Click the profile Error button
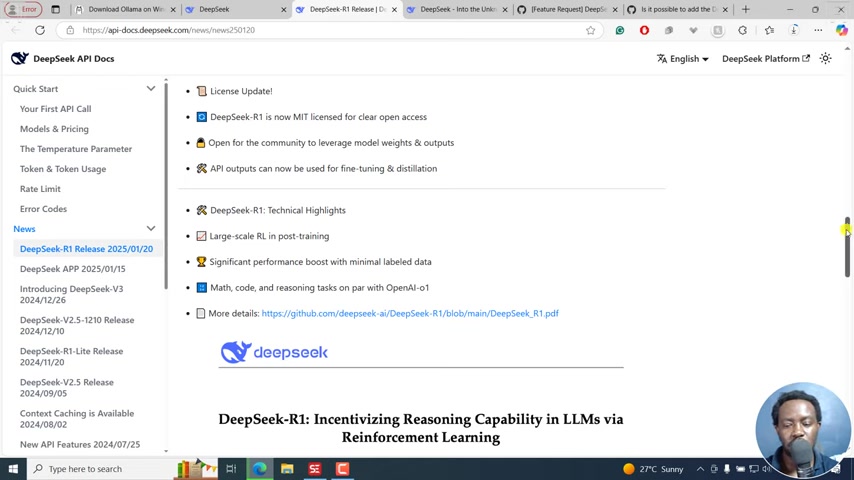 pyautogui.click(x=23, y=9)
